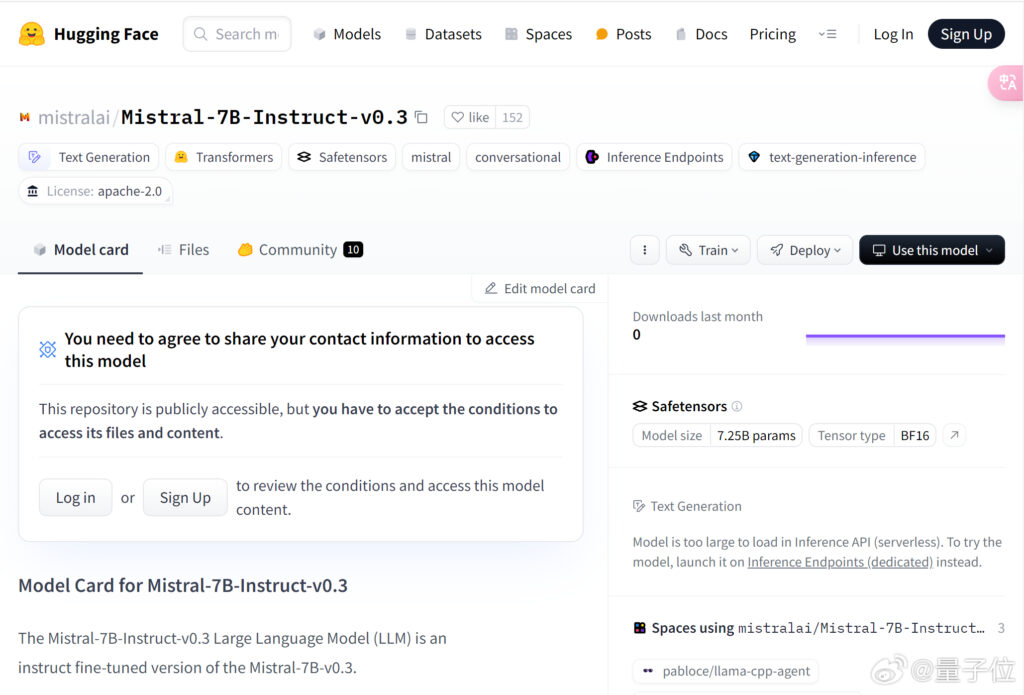Focus the search models input field
This screenshot has width=1024, height=695.
click(x=237, y=34)
